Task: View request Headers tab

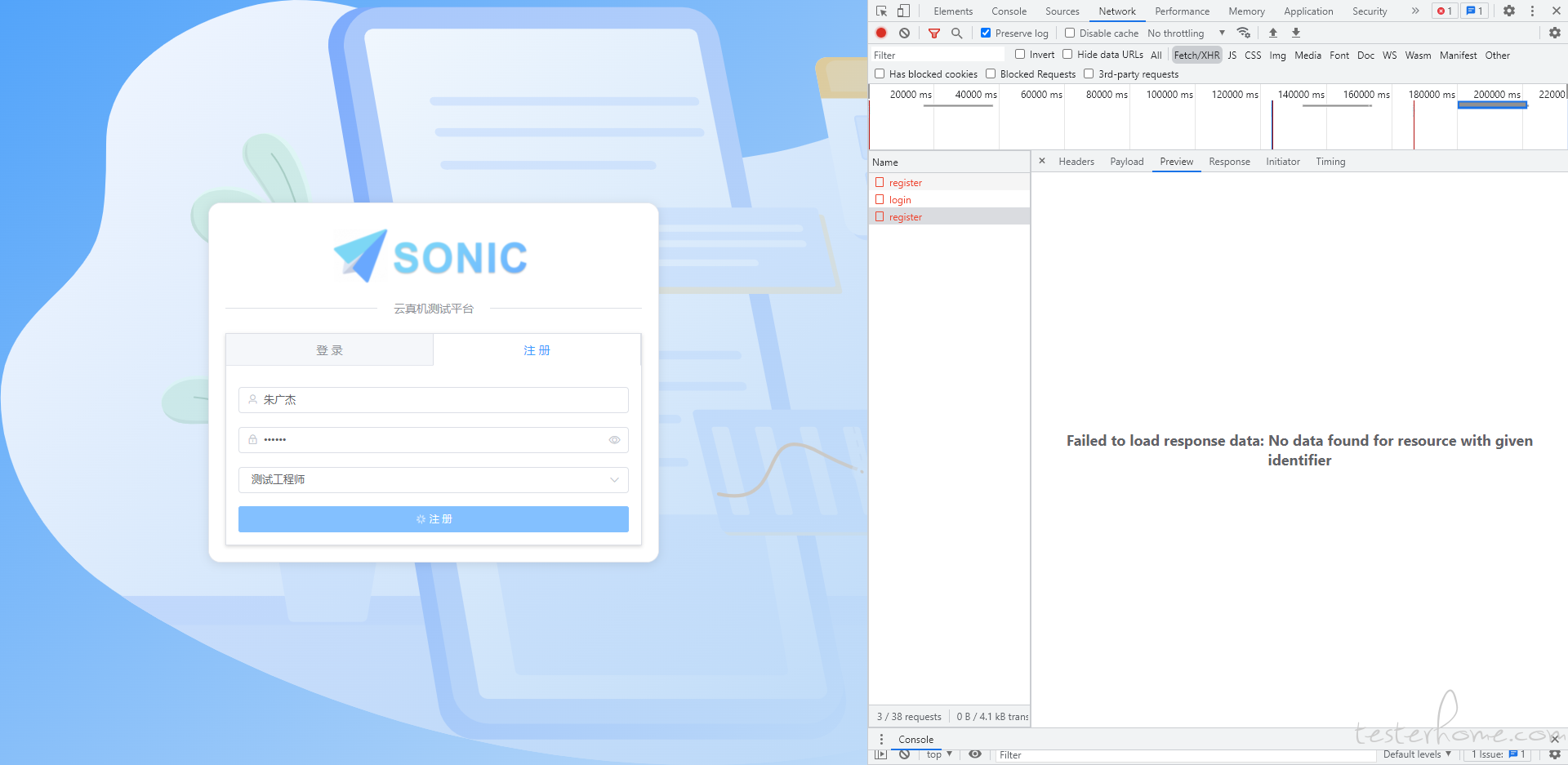Action: (1076, 162)
